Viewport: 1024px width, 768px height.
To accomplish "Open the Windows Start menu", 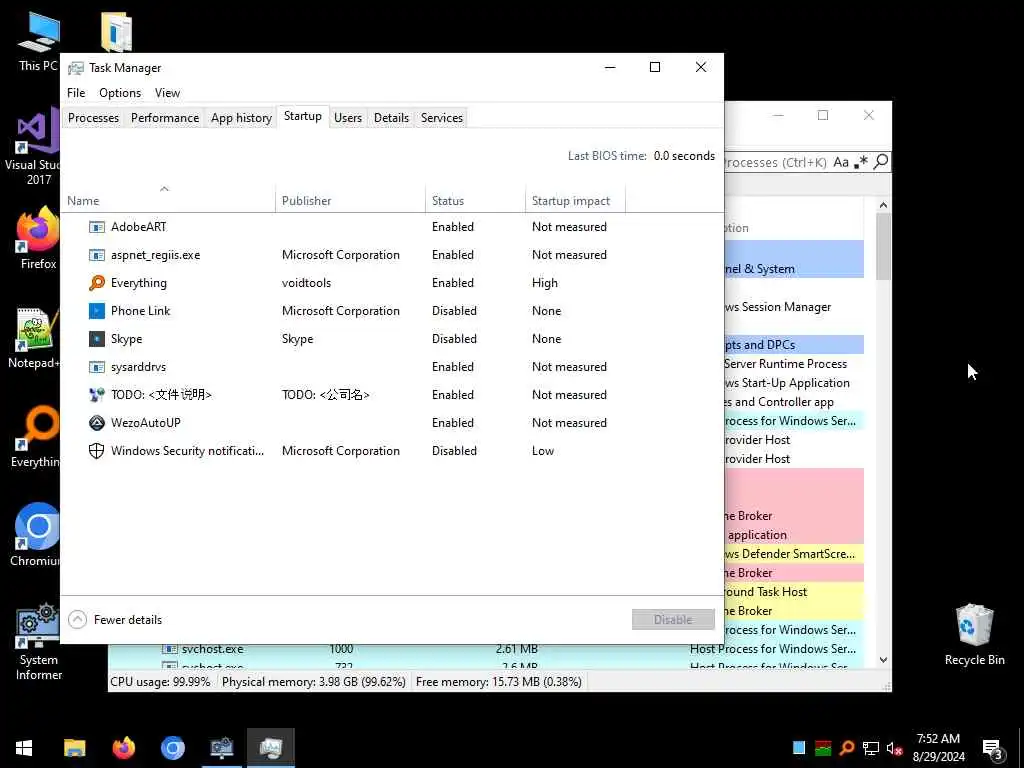I will click(24, 748).
